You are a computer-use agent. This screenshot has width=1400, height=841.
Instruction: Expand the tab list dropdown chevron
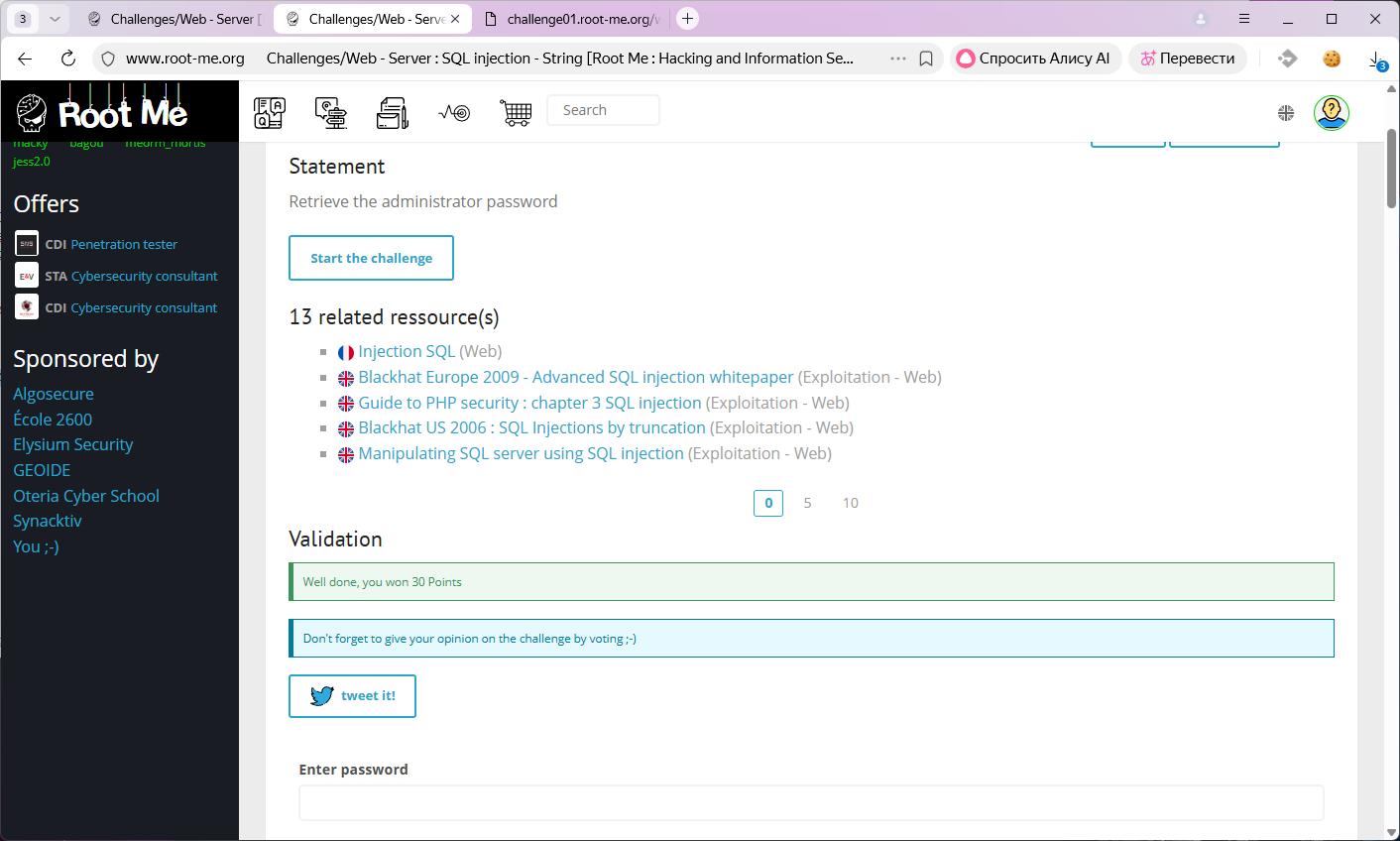(x=56, y=19)
